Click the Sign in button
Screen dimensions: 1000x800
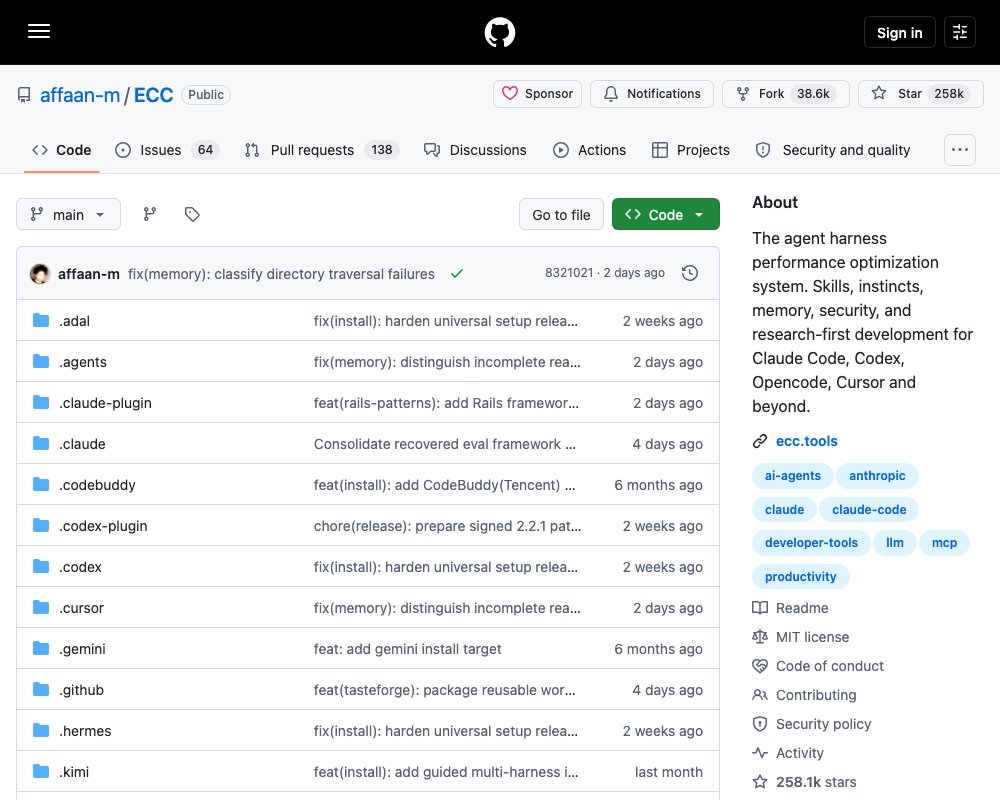click(899, 32)
